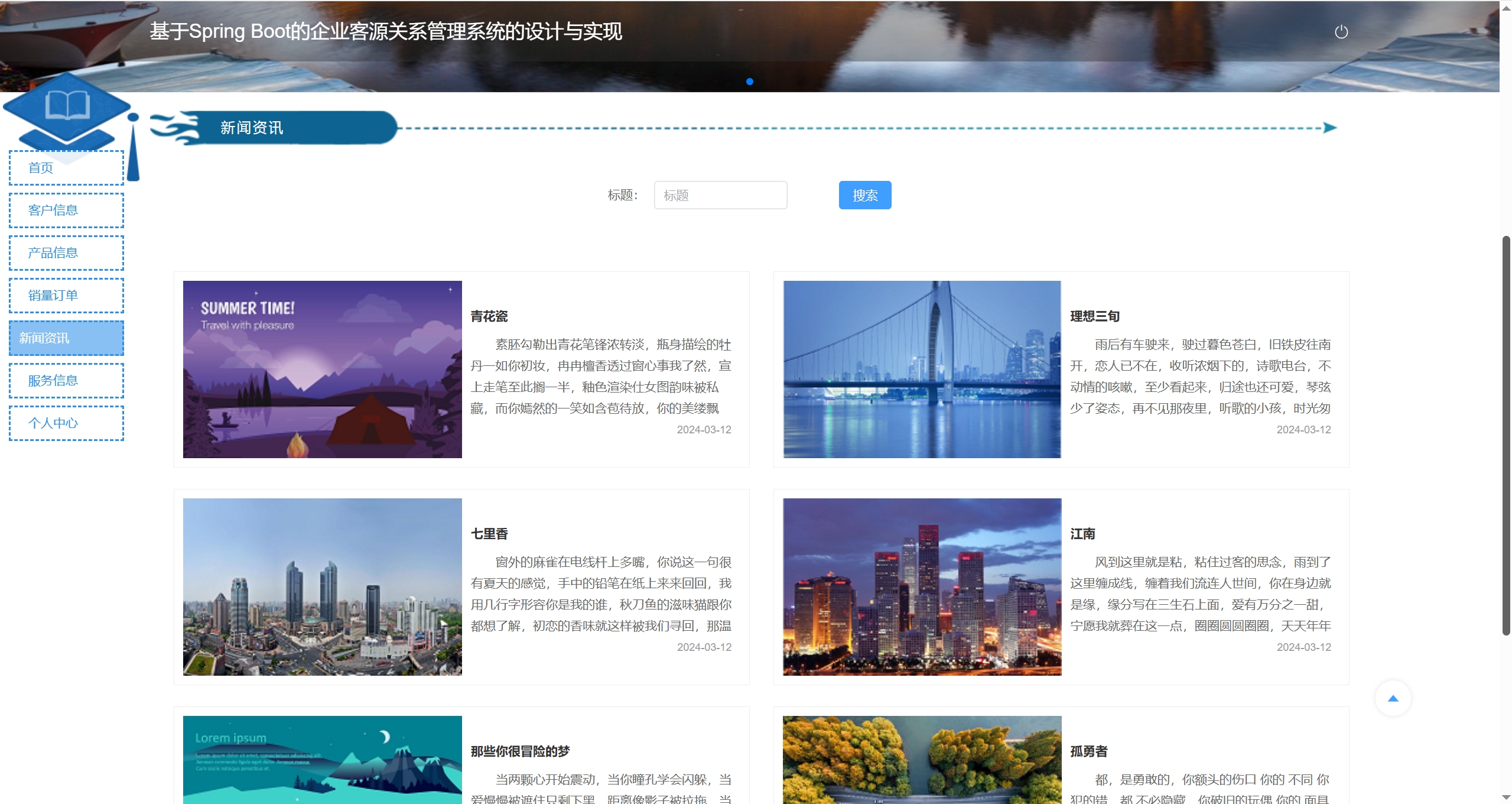Open 客户信息 in the sidebar menu
Viewport: 1512px width, 804px height.
click(66, 210)
